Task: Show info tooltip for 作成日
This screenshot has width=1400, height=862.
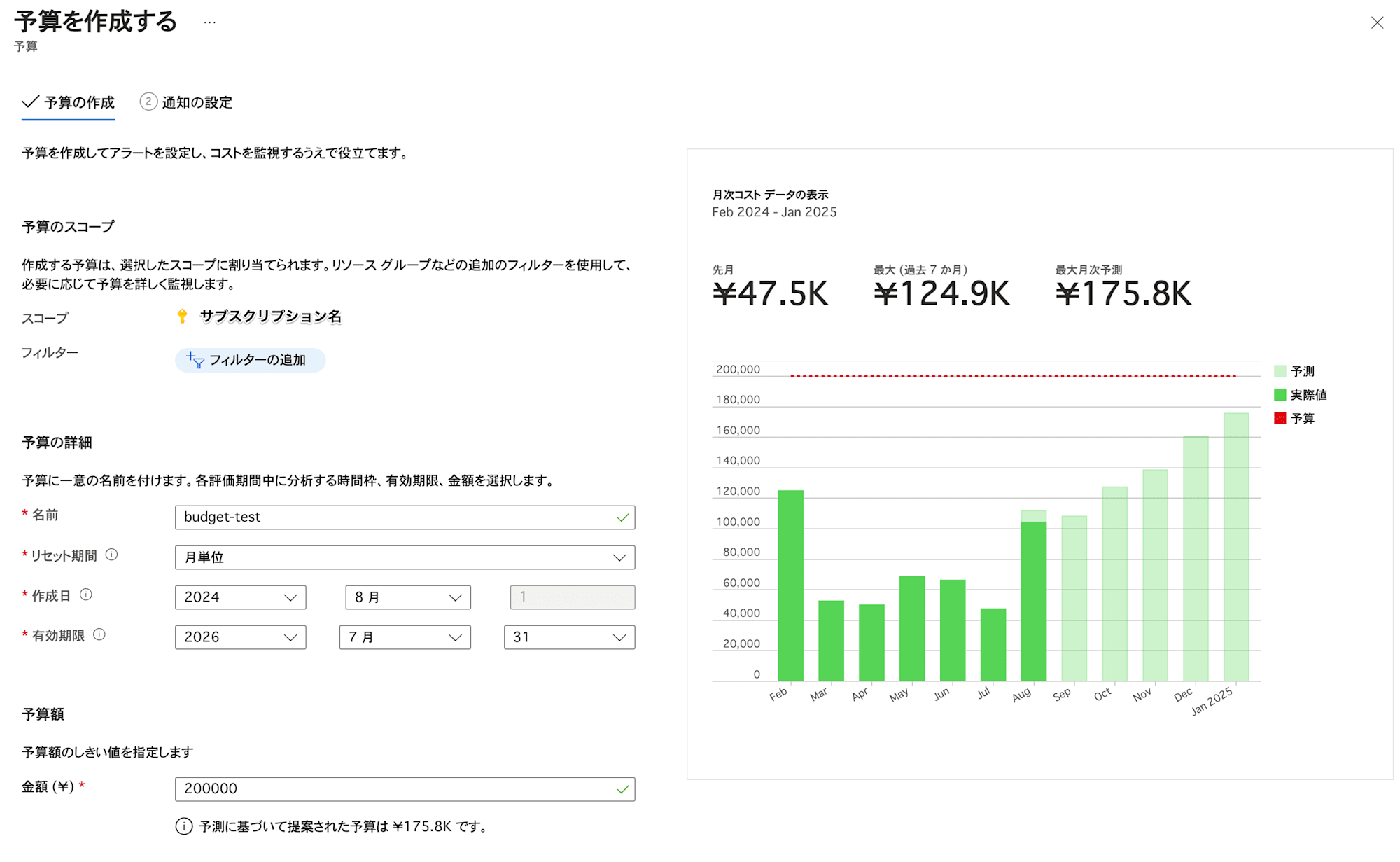Action: click(x=86, y=595)
